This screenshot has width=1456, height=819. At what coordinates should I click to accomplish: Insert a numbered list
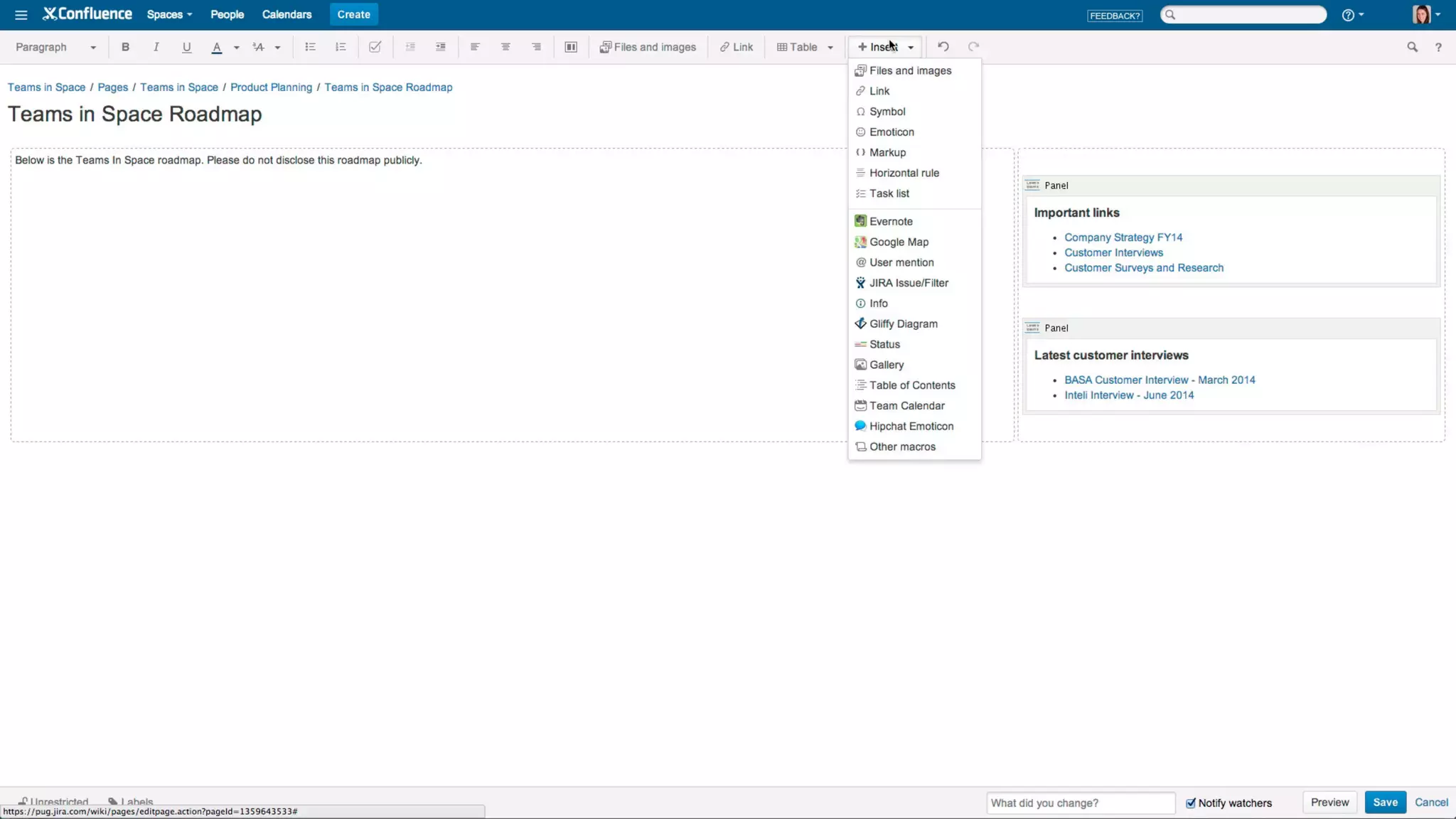click(341, 47)
